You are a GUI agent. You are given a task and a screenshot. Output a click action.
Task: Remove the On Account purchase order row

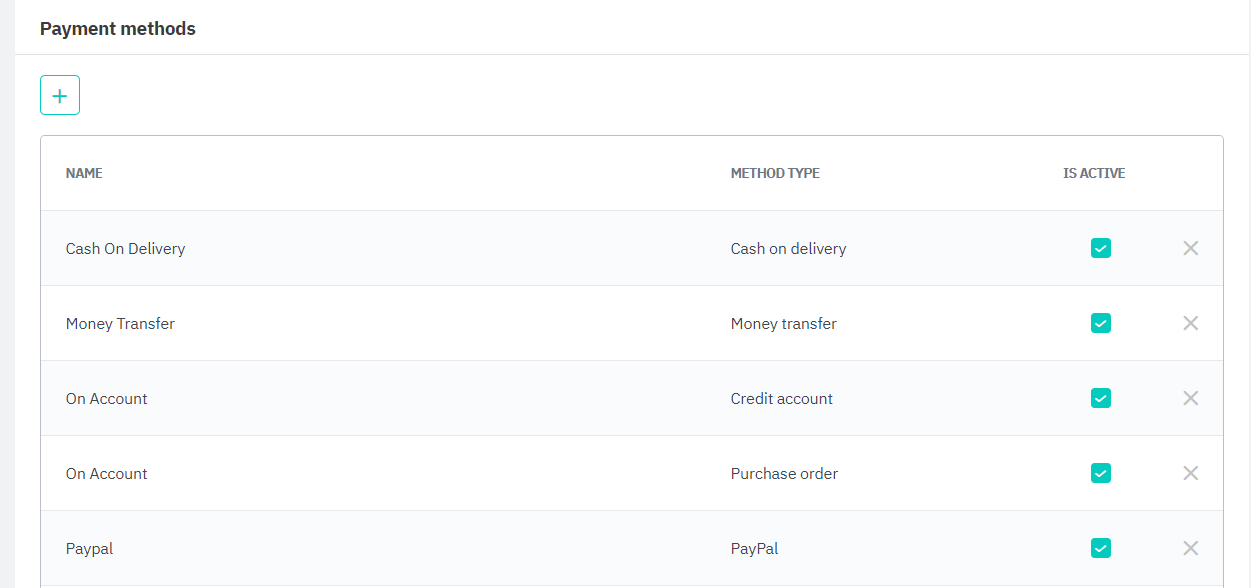coord(1190,473)
